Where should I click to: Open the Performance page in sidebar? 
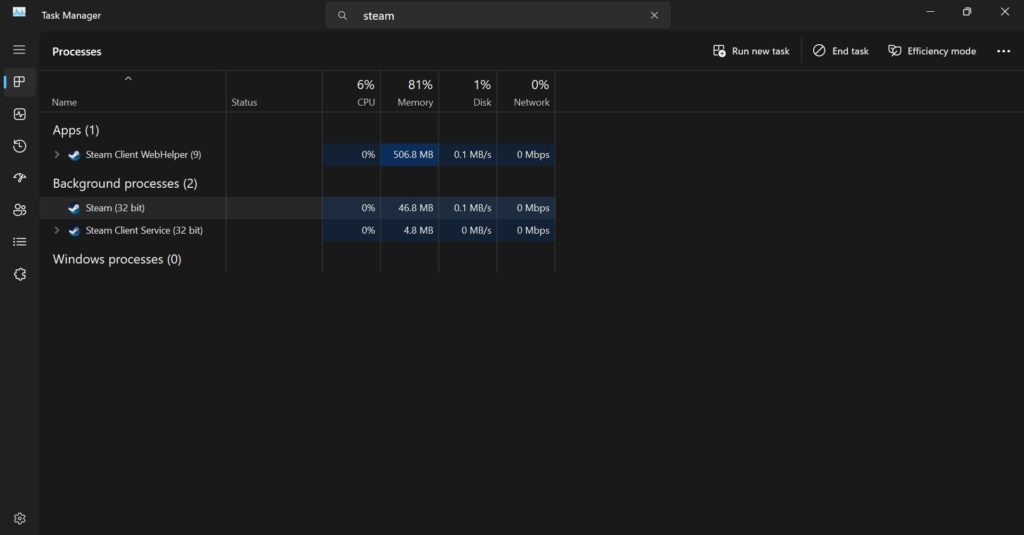click(x=19, y=114)
